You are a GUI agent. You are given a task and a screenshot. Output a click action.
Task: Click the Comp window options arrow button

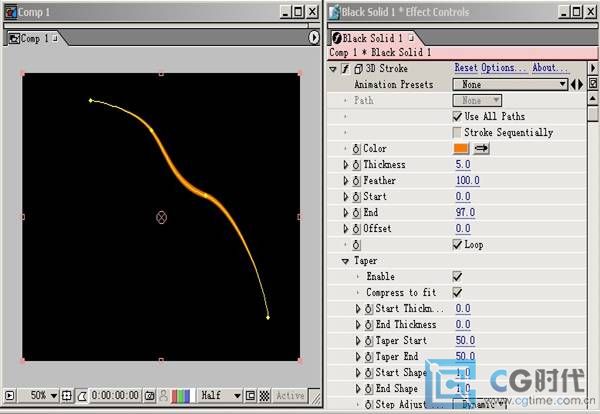pos(313,37)
